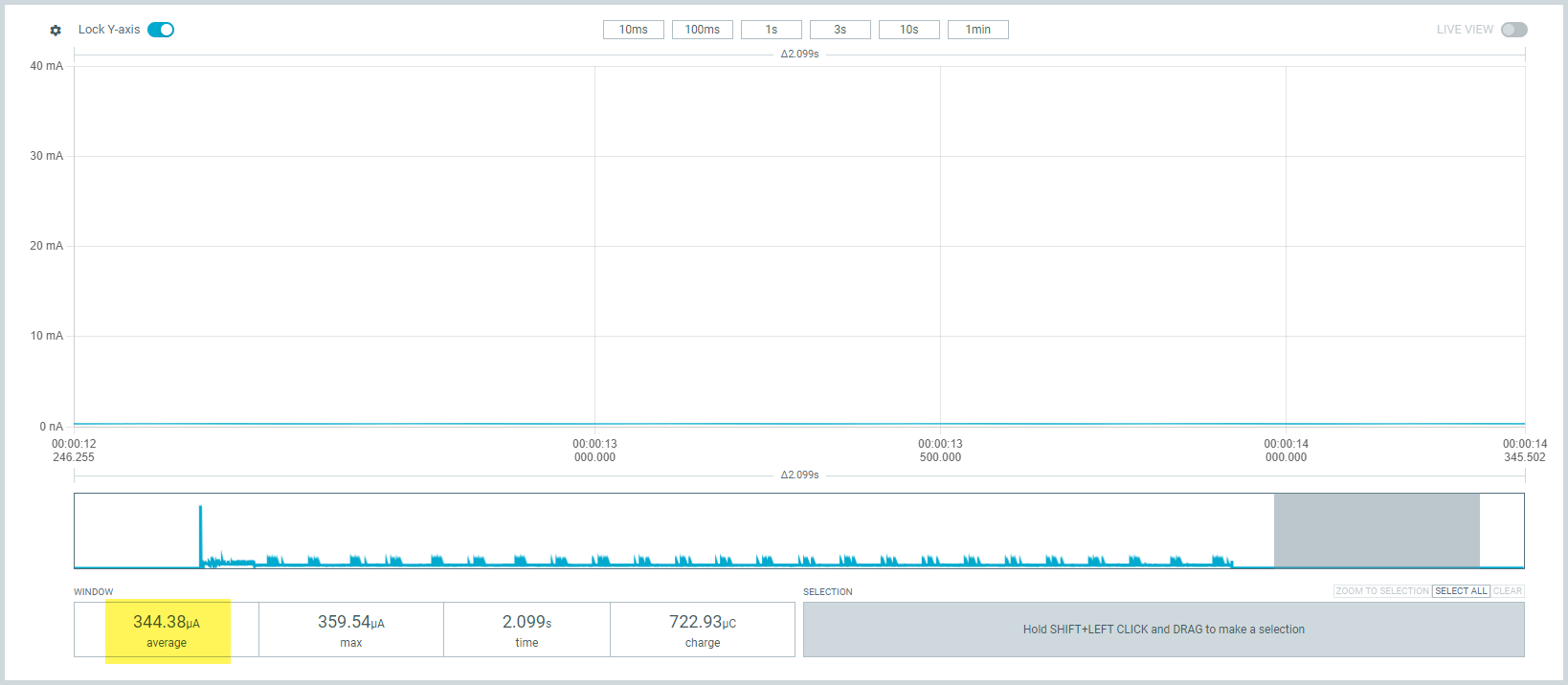Click the 00:00:13 500.000 timestamp on the x-axis
The width and height of the screenshot is (1568, 685).
(x=940, y=451)
